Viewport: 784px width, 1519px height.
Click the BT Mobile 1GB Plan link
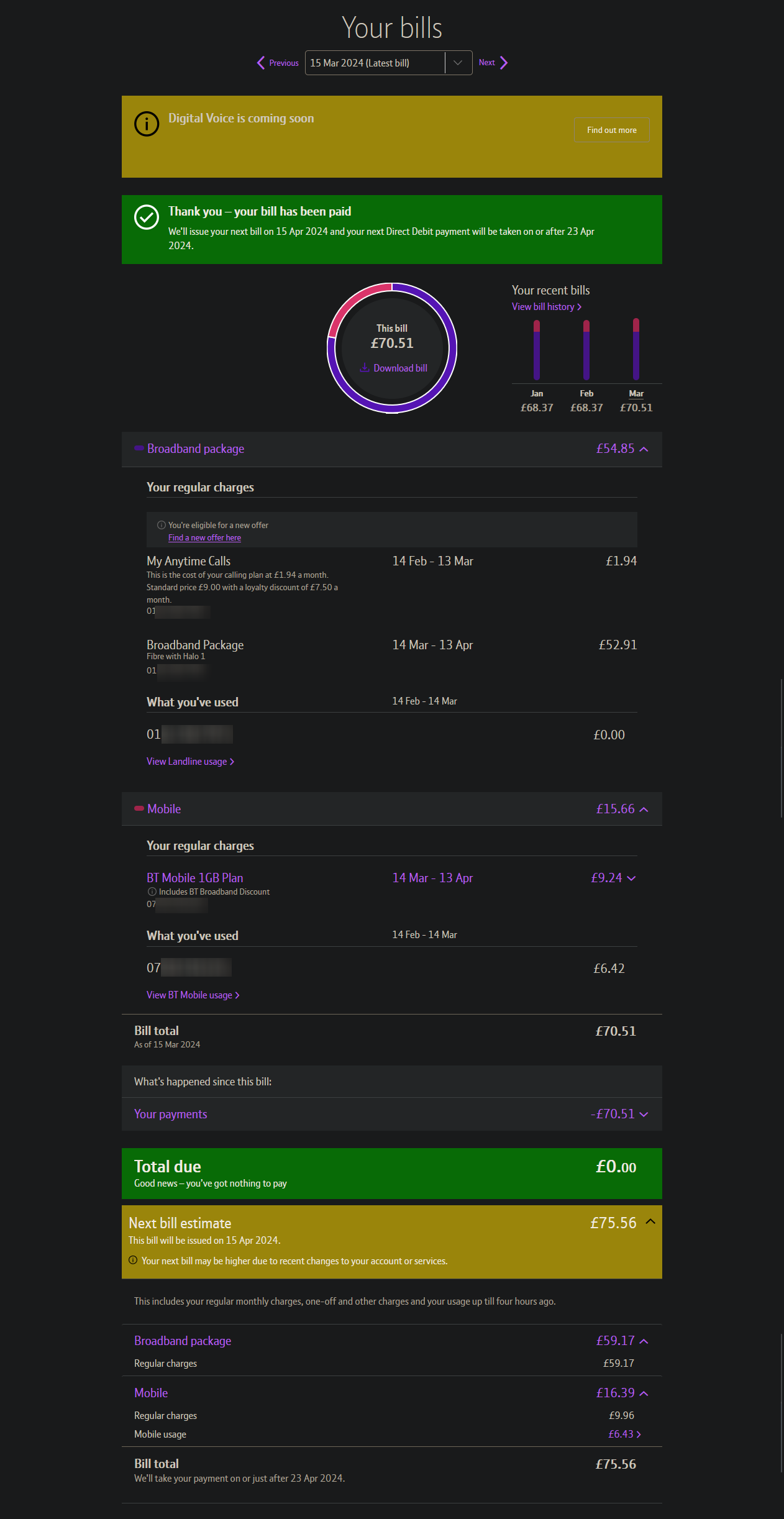click(195, 878)
